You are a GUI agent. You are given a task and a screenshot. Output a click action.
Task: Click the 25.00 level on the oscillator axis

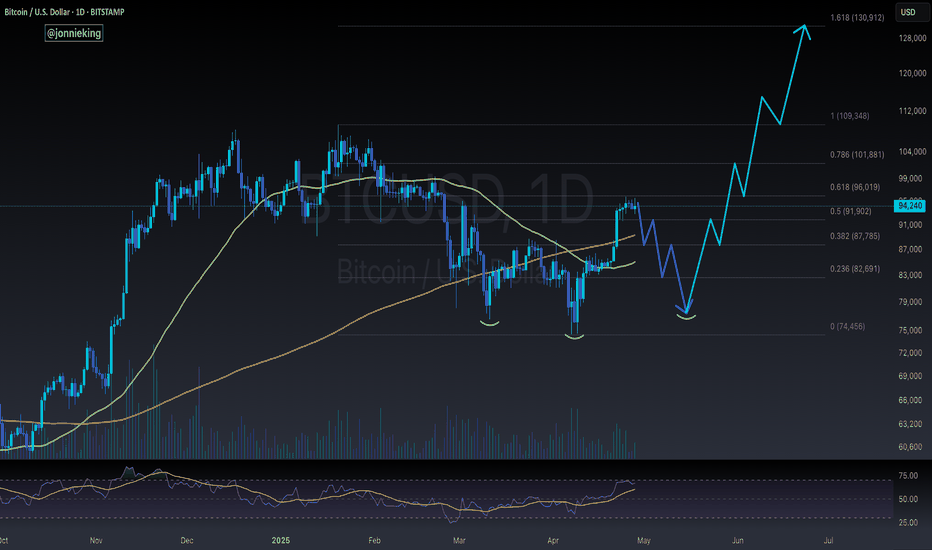pos(908,522)
